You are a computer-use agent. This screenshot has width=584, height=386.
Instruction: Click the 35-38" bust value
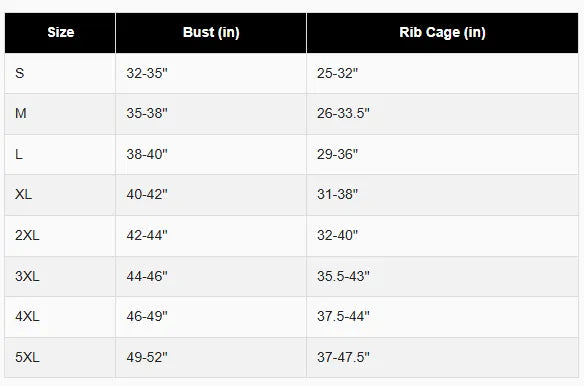(147, 113)
